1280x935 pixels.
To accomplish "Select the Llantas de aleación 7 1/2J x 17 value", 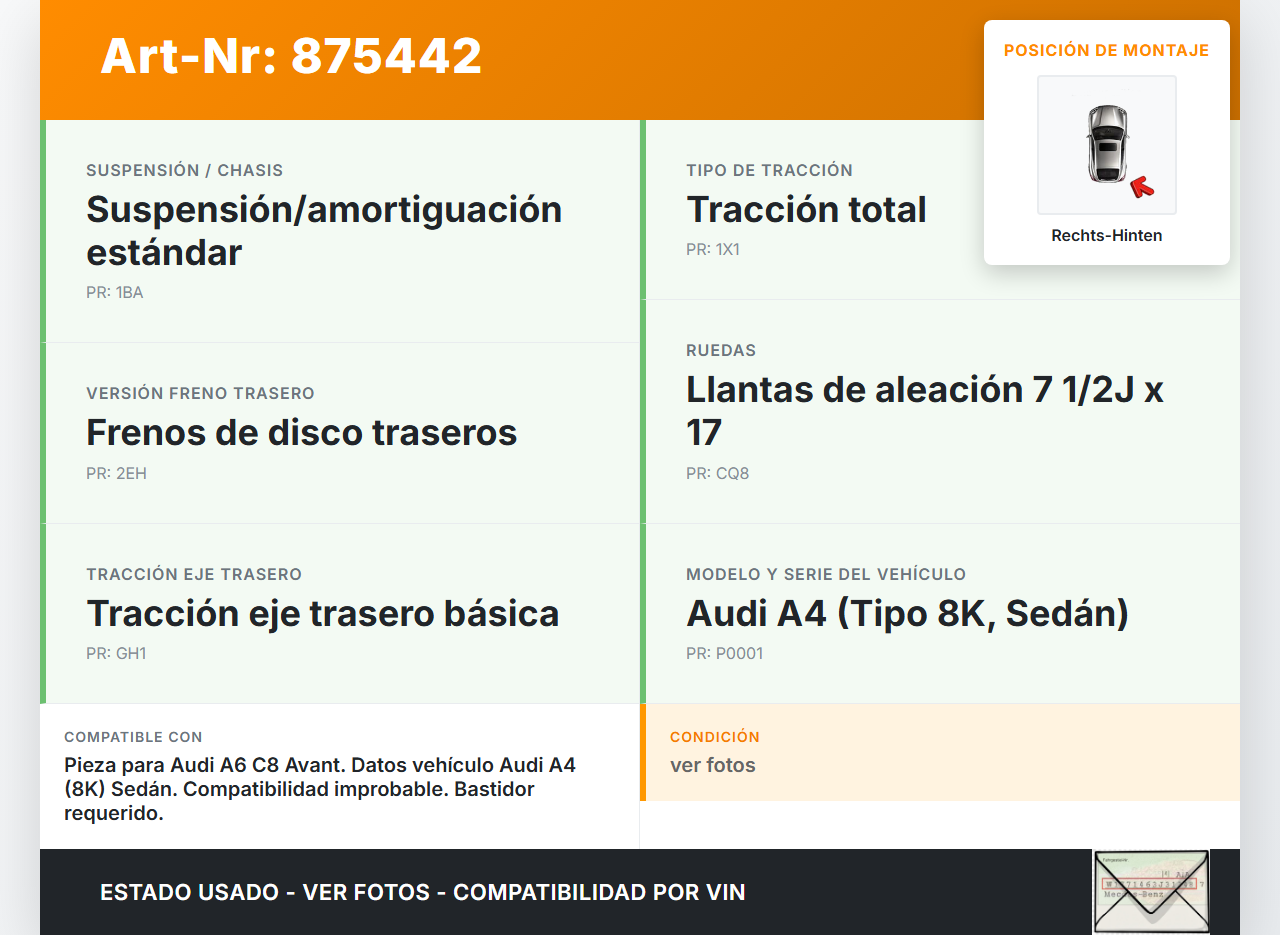I will (925, 411).
